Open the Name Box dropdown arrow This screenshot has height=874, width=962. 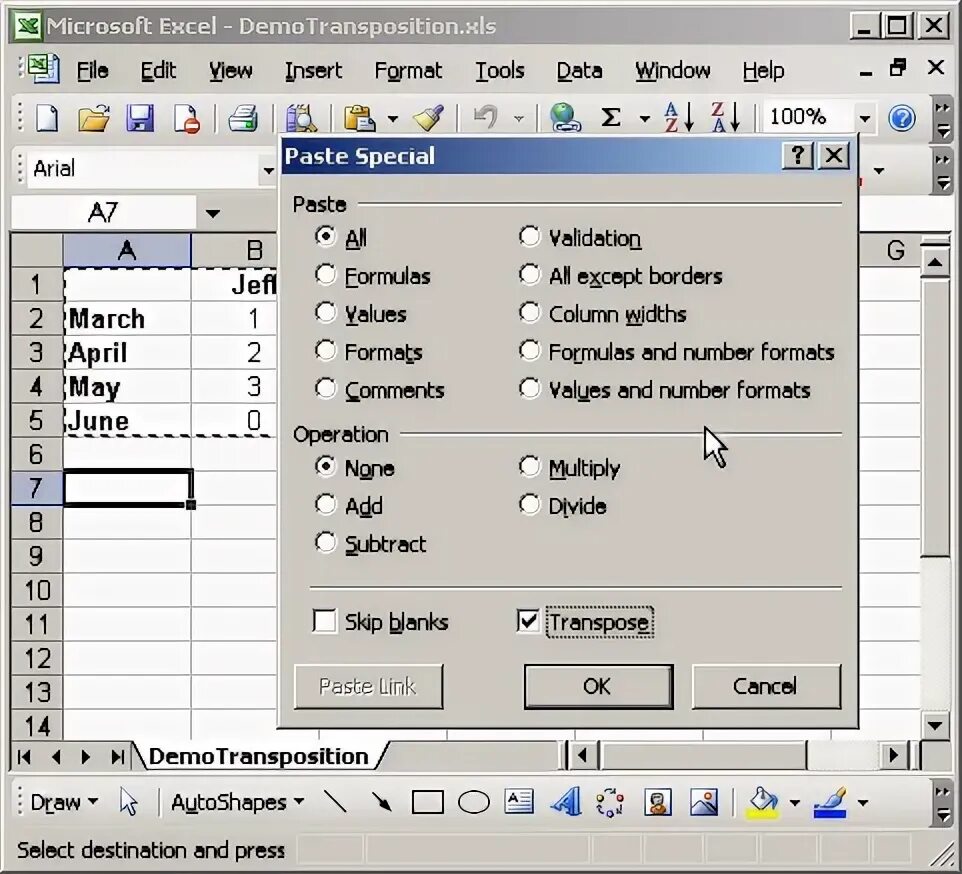[212, 213]
